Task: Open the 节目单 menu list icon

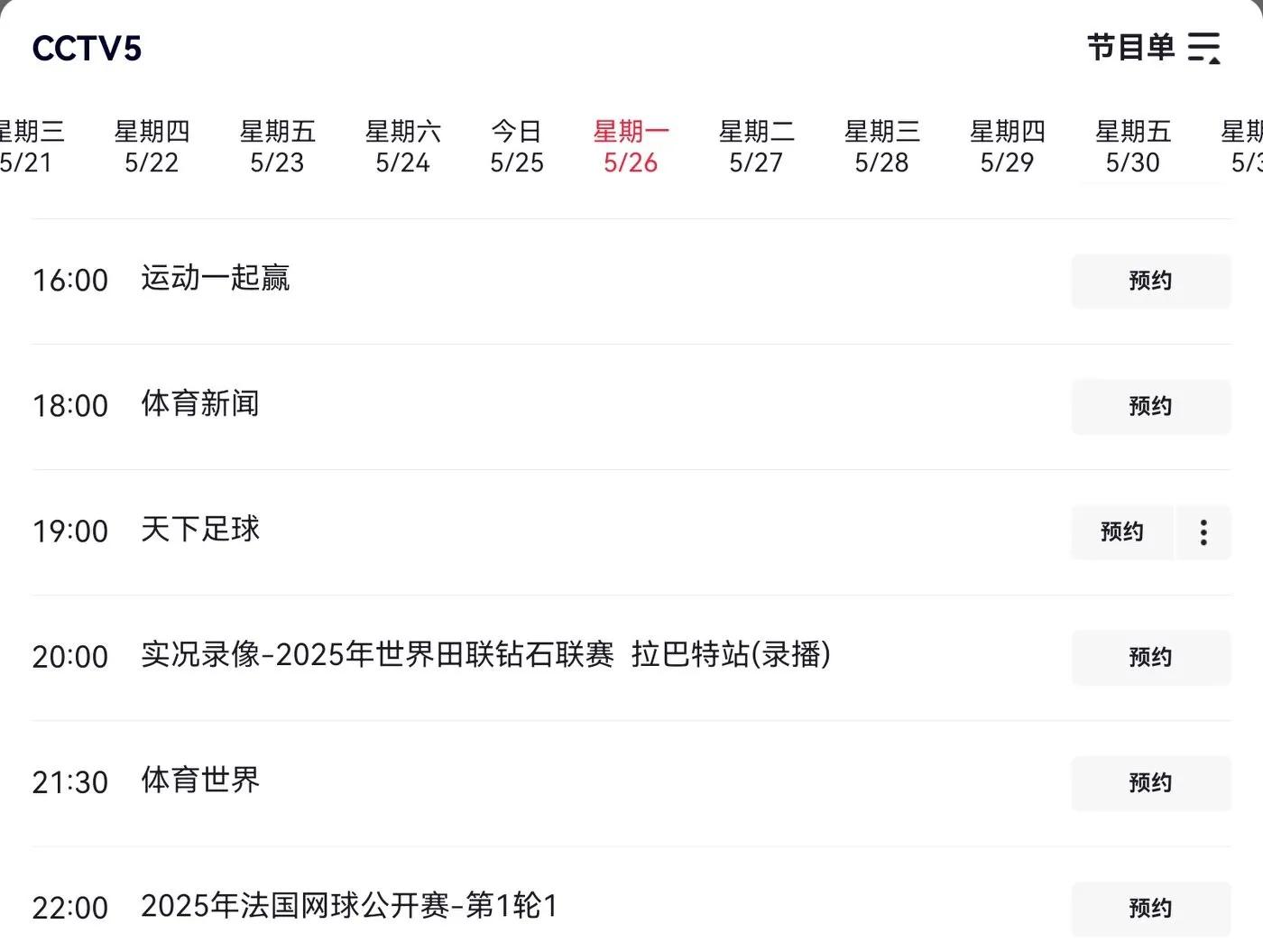Action: coord(1203,48)
